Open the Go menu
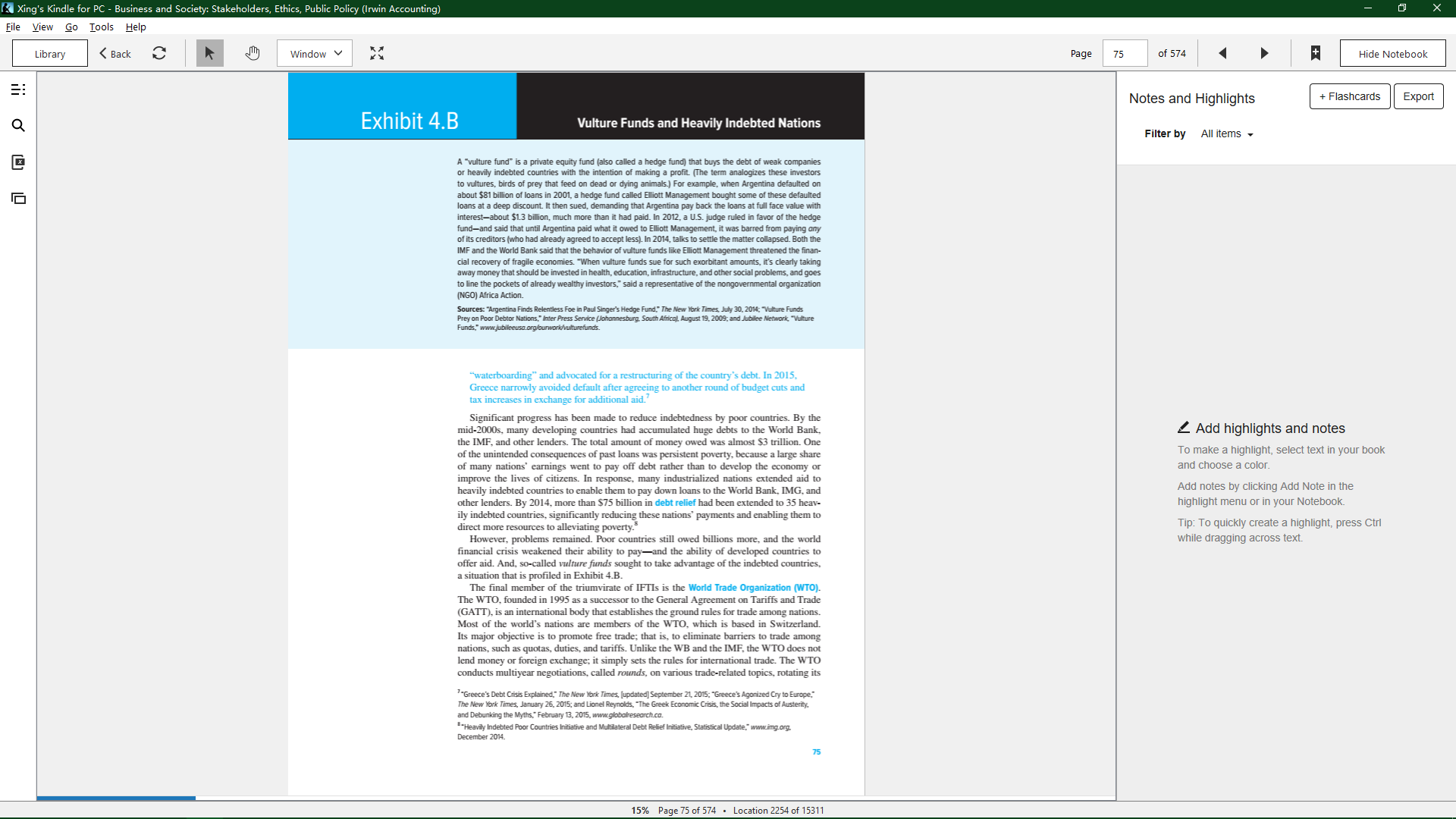 click(71, 27)
